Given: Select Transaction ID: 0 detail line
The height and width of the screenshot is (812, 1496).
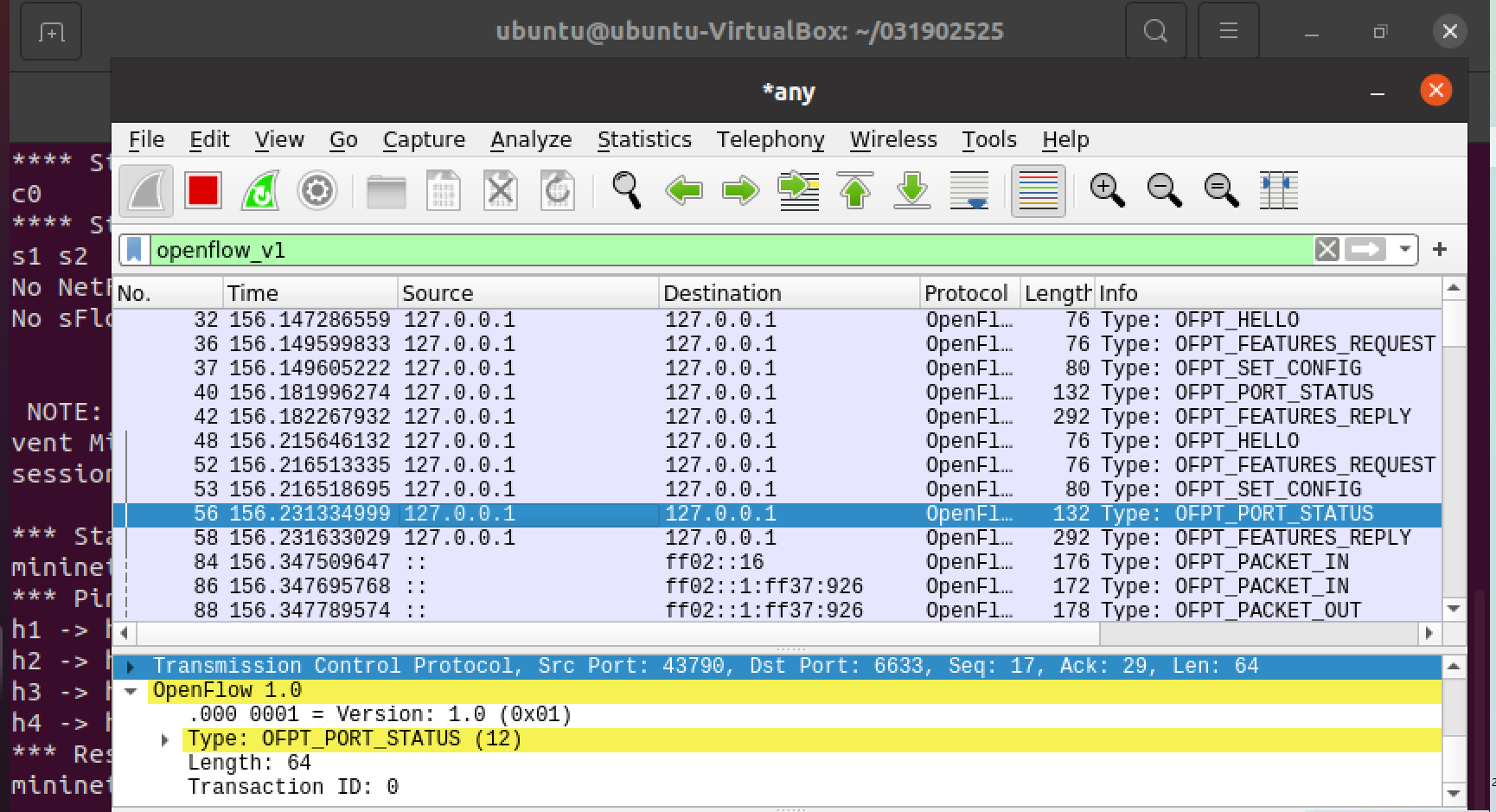Looking at the screenshot, I should point(293,787).
